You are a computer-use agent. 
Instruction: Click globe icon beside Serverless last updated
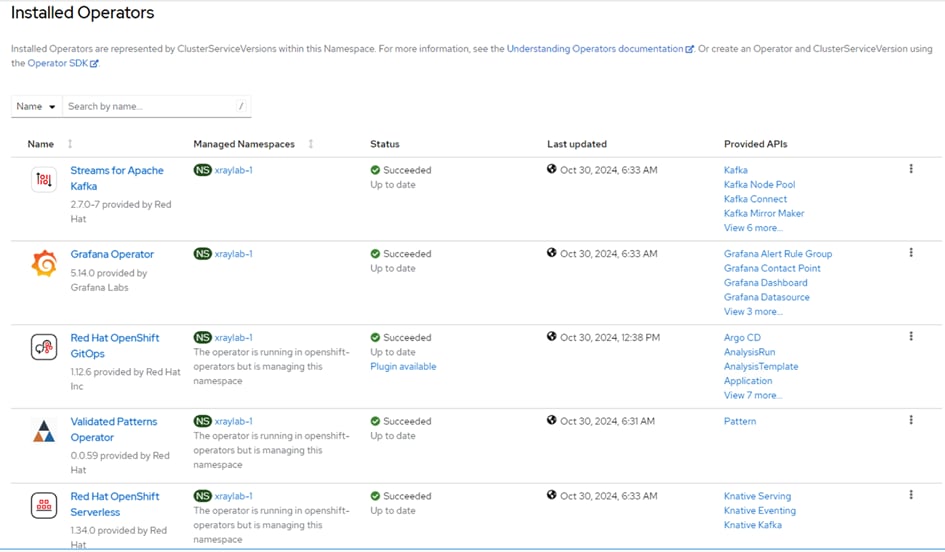pyautogui.click(x=551, y=495)
